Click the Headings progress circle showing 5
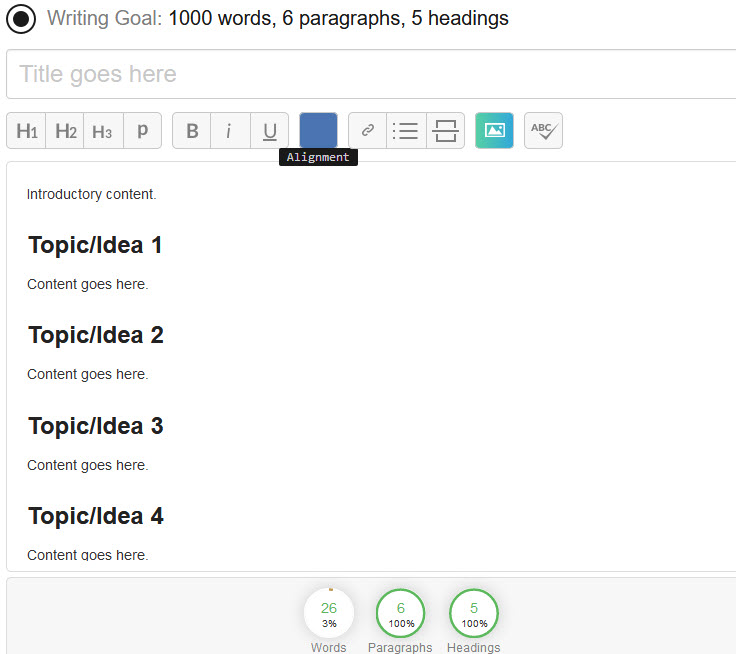The image size is (736, 654). (x=474, y=613)
